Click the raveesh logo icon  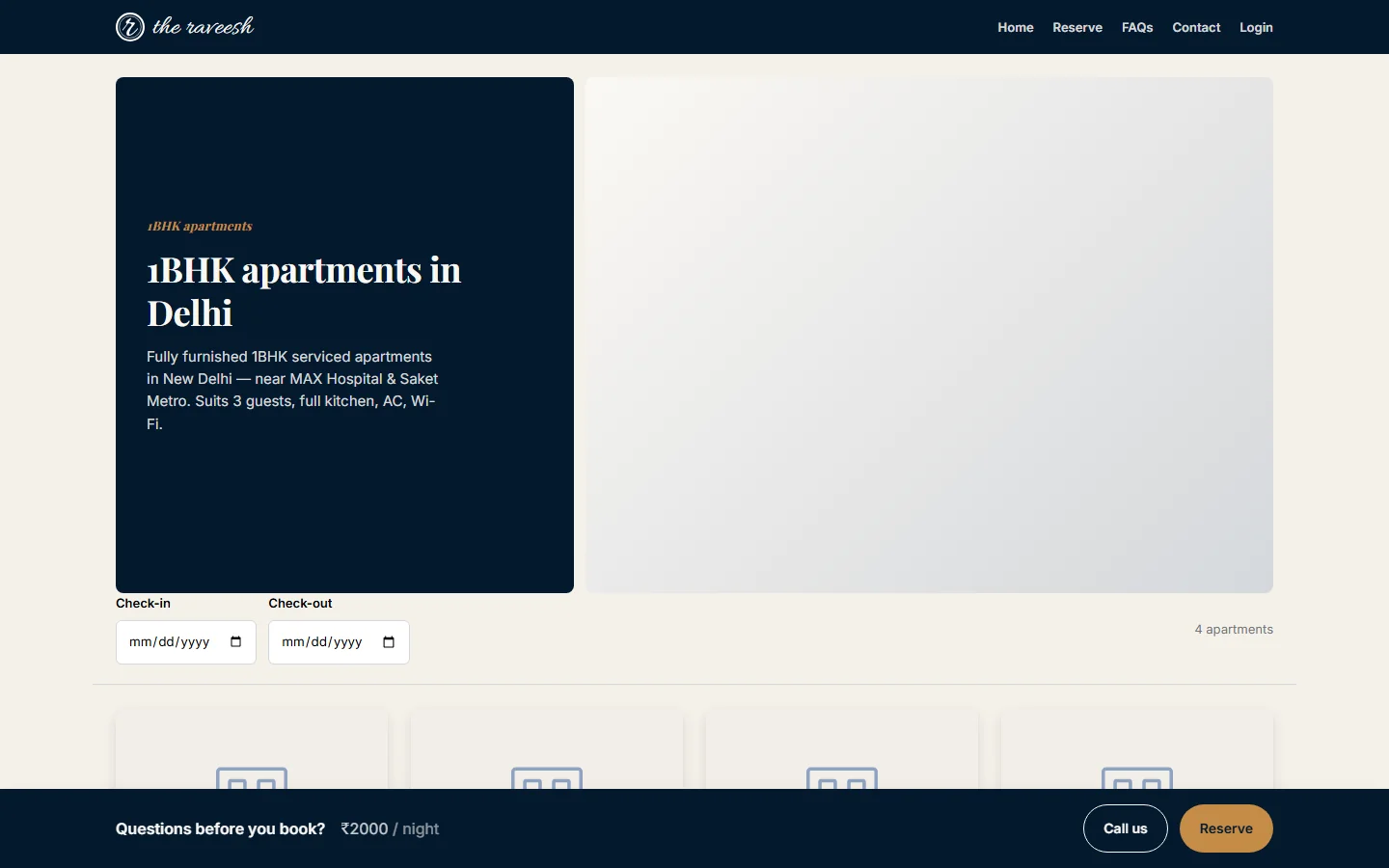[130, 27]
